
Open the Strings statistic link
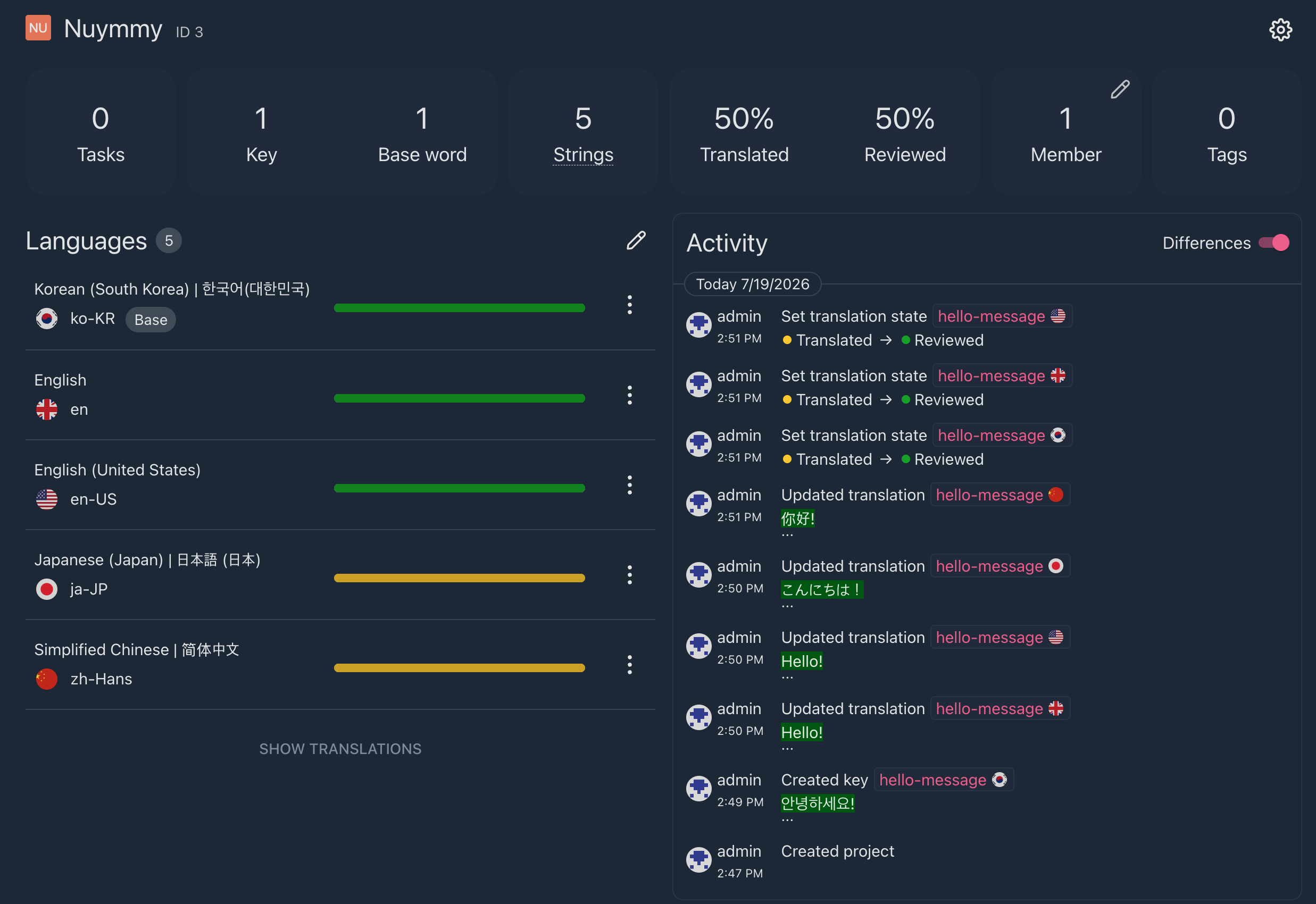tap(583, 155)
